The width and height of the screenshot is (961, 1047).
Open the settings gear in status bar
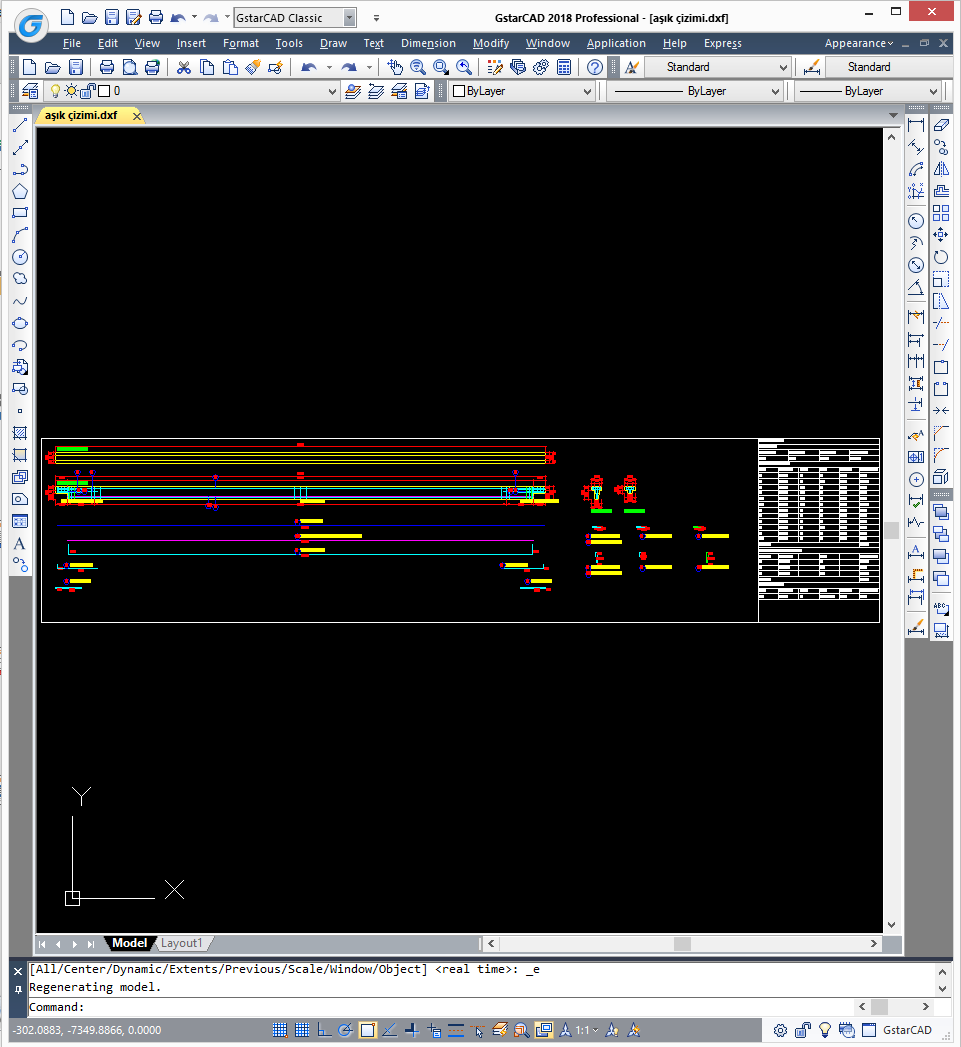coord(780,1030)
